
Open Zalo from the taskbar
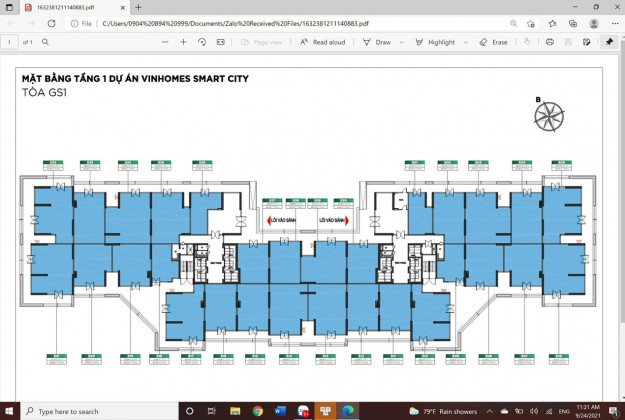click(x=303, y=411)
